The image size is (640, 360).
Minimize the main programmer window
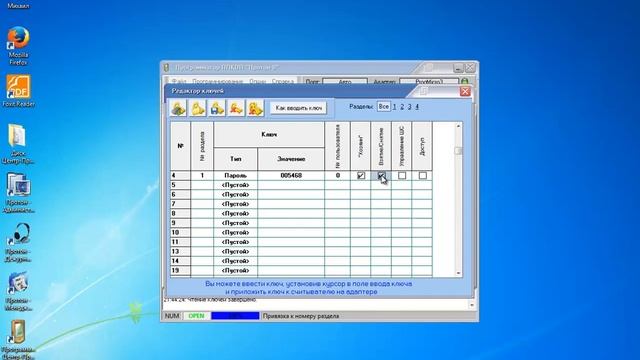point(458,68)
